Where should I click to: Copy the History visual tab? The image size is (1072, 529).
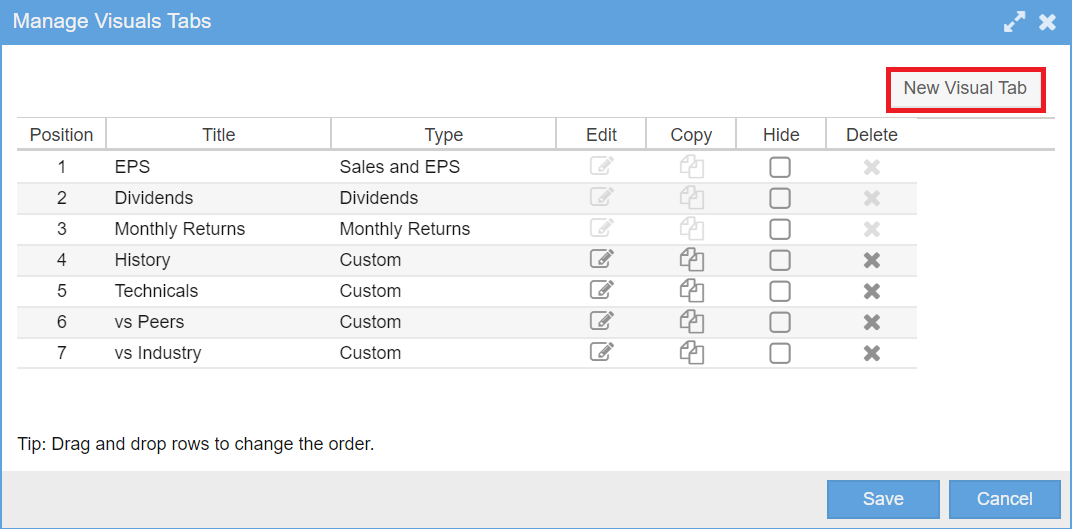pyautogui.click(x=692, y=260)
